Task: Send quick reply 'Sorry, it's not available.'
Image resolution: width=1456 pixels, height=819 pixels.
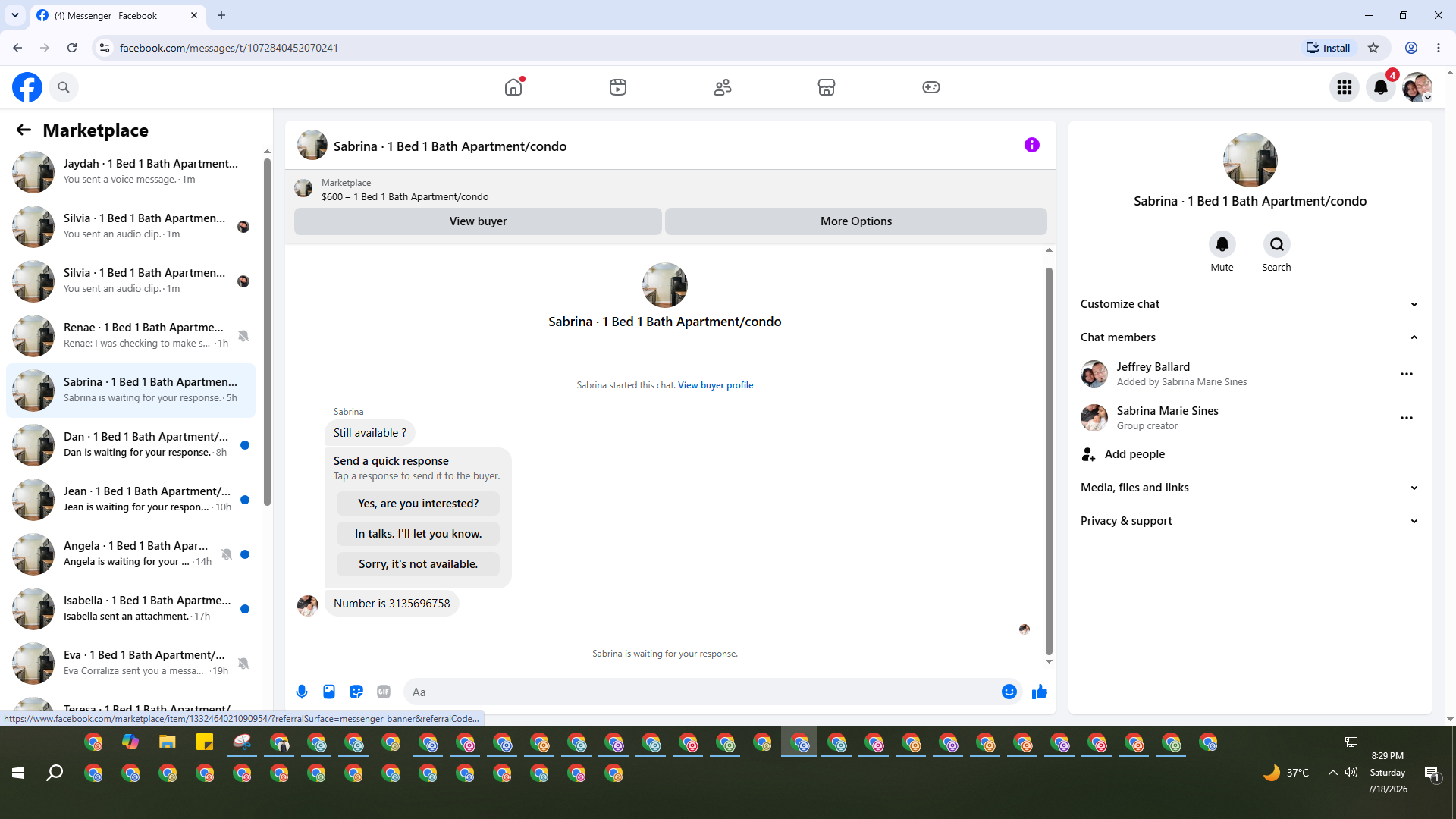Action: coord(419,564)
